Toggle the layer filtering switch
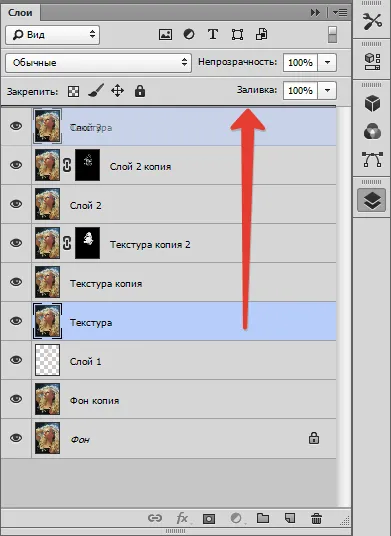 (x=332, y=35)
